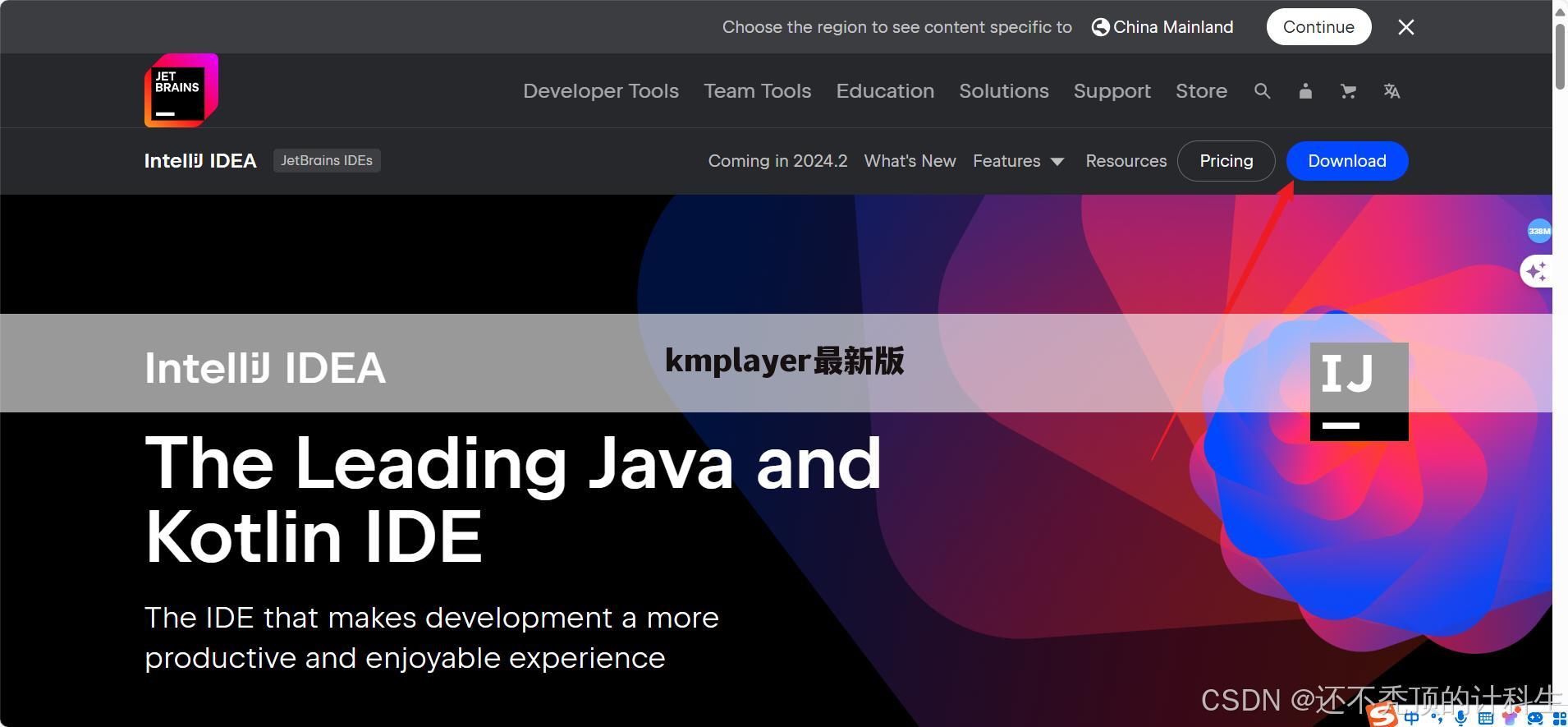Click the blue Download button
The width and height of the screenshot is (1568, 727).
1347,161
